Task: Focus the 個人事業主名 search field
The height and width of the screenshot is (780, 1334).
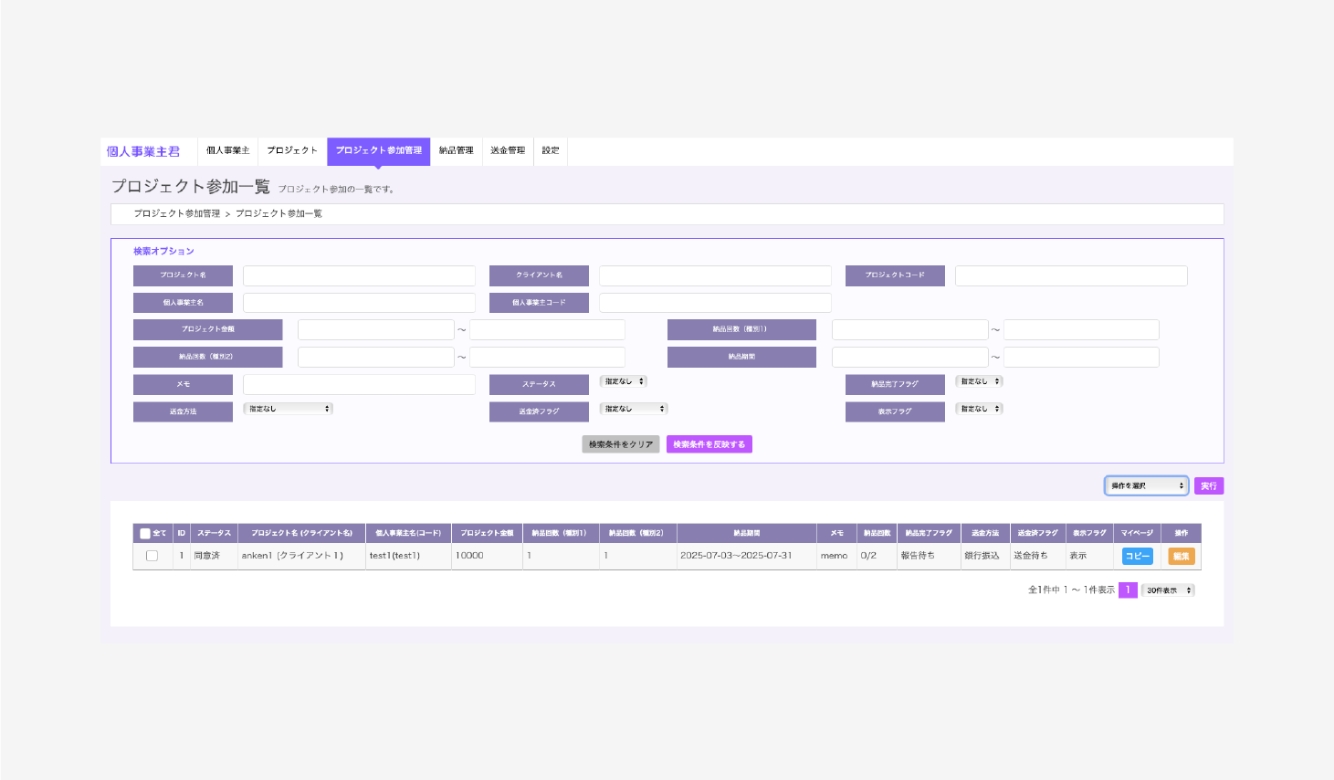Action: [x=360, y=303]
